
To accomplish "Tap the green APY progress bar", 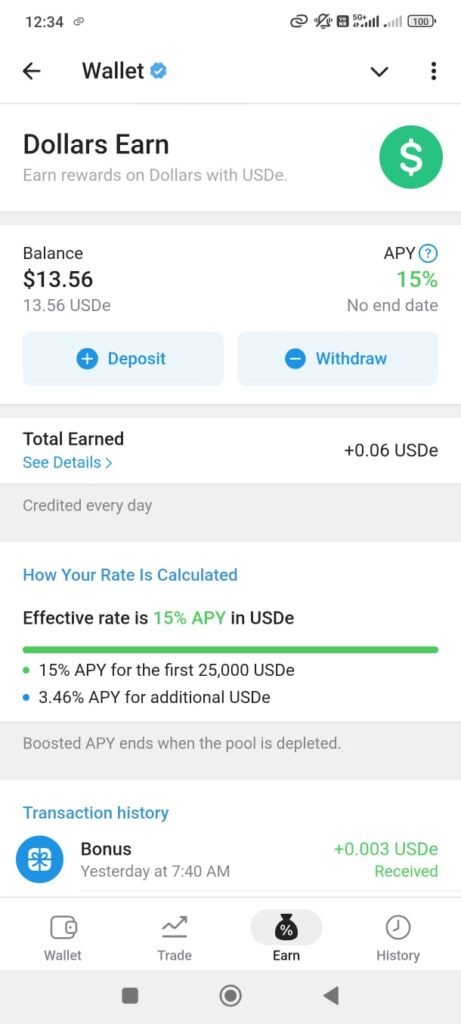I will pos(230,650).
